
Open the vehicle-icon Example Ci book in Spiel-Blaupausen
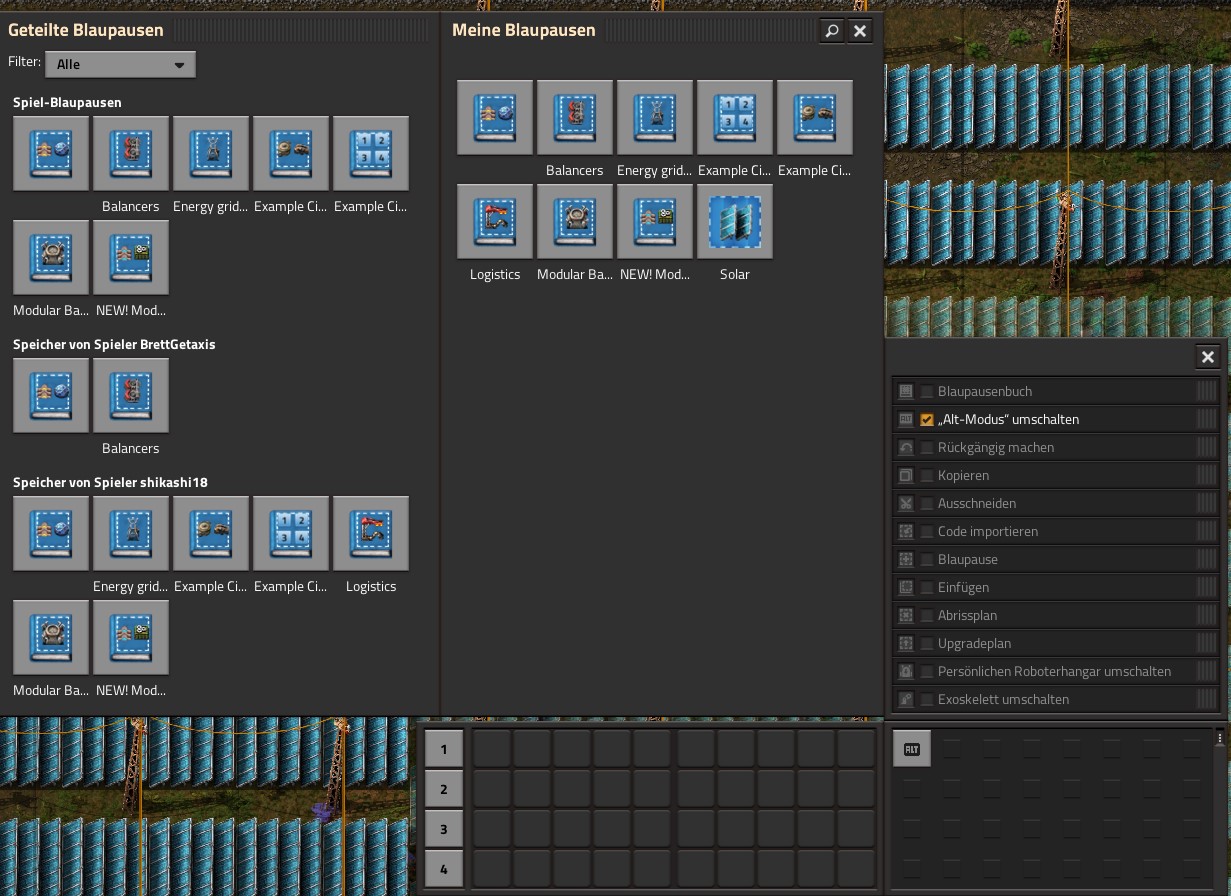[291, 153]
